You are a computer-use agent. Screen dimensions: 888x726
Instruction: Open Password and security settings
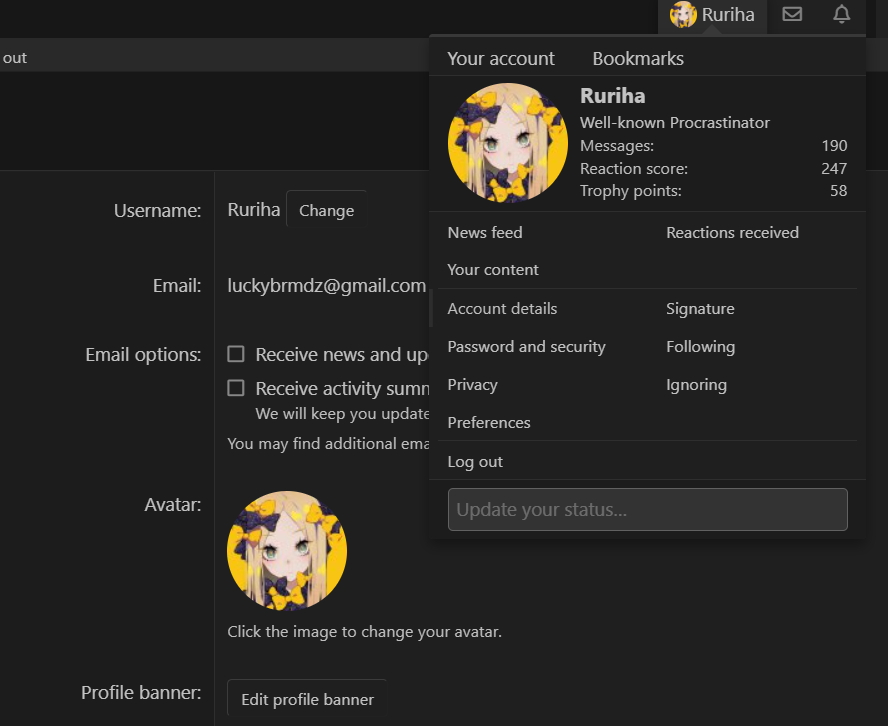(x=526, y=347)
